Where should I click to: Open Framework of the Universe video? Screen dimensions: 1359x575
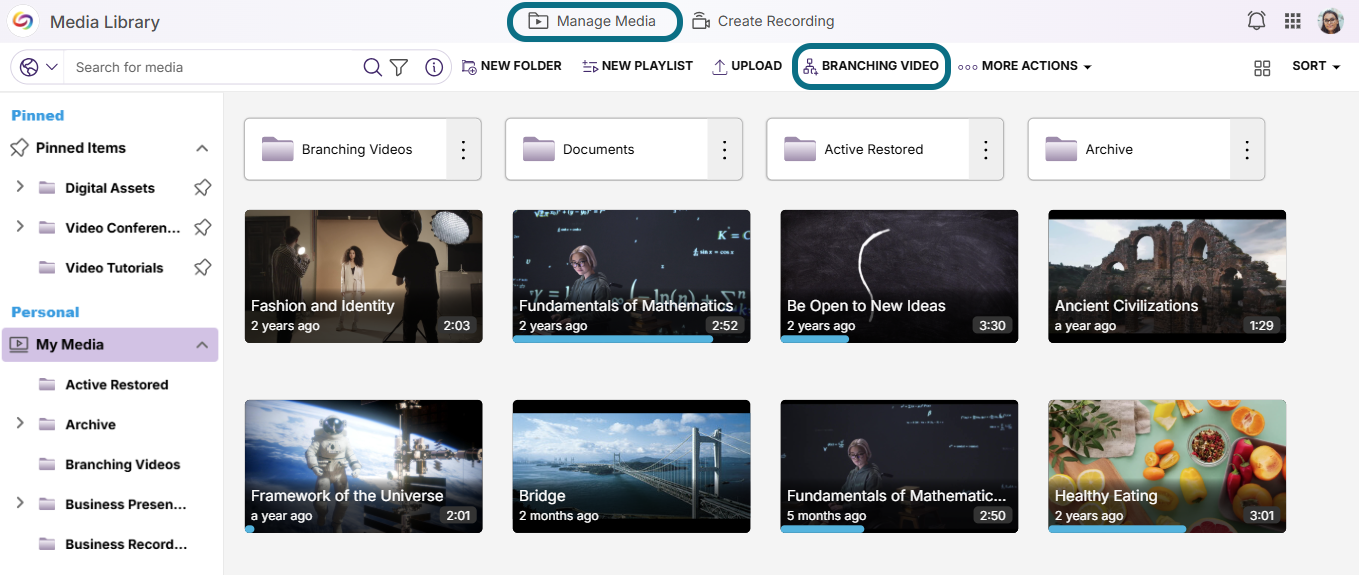tap(364, 466)
